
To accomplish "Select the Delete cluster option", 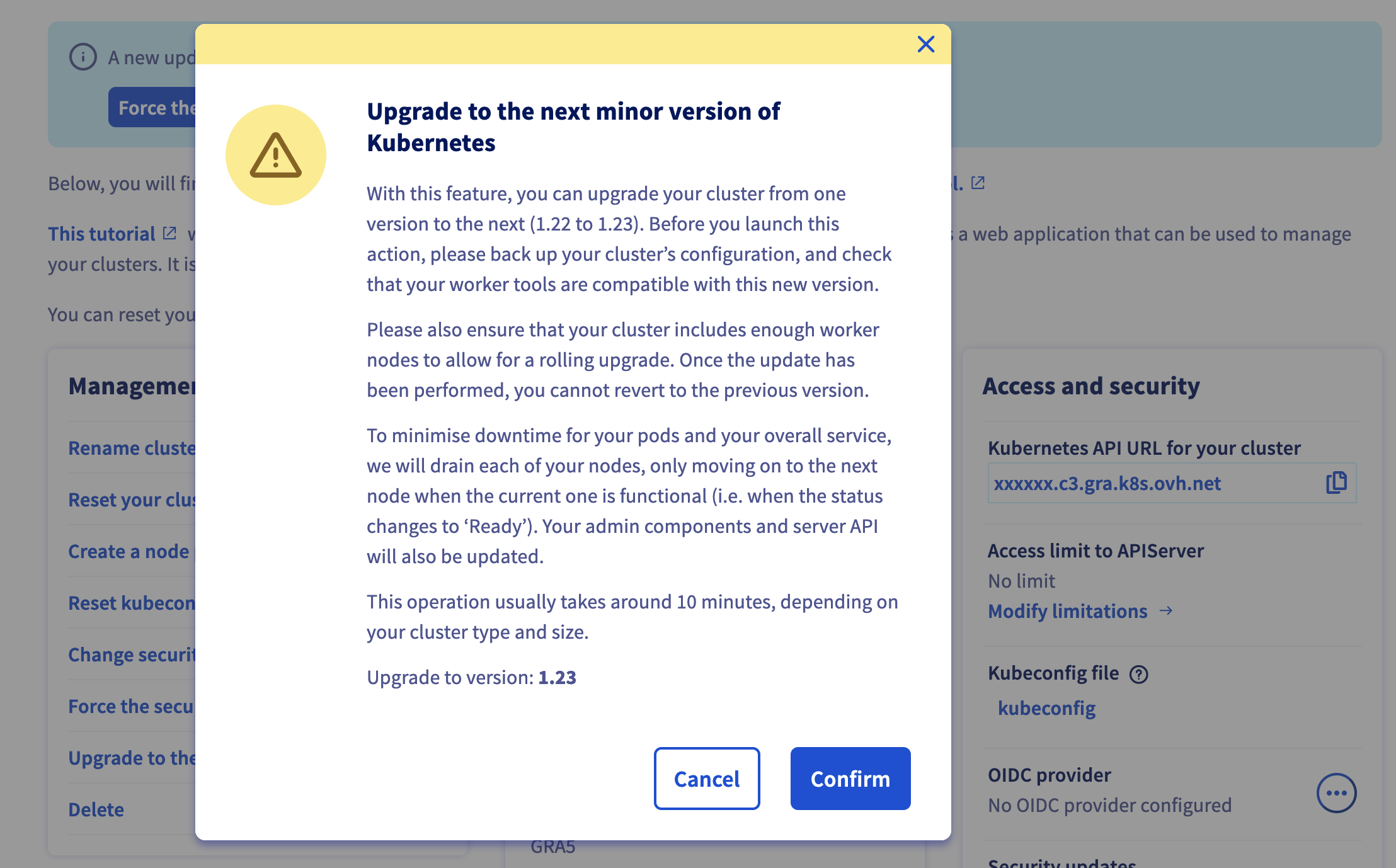I will coord(96,809).
